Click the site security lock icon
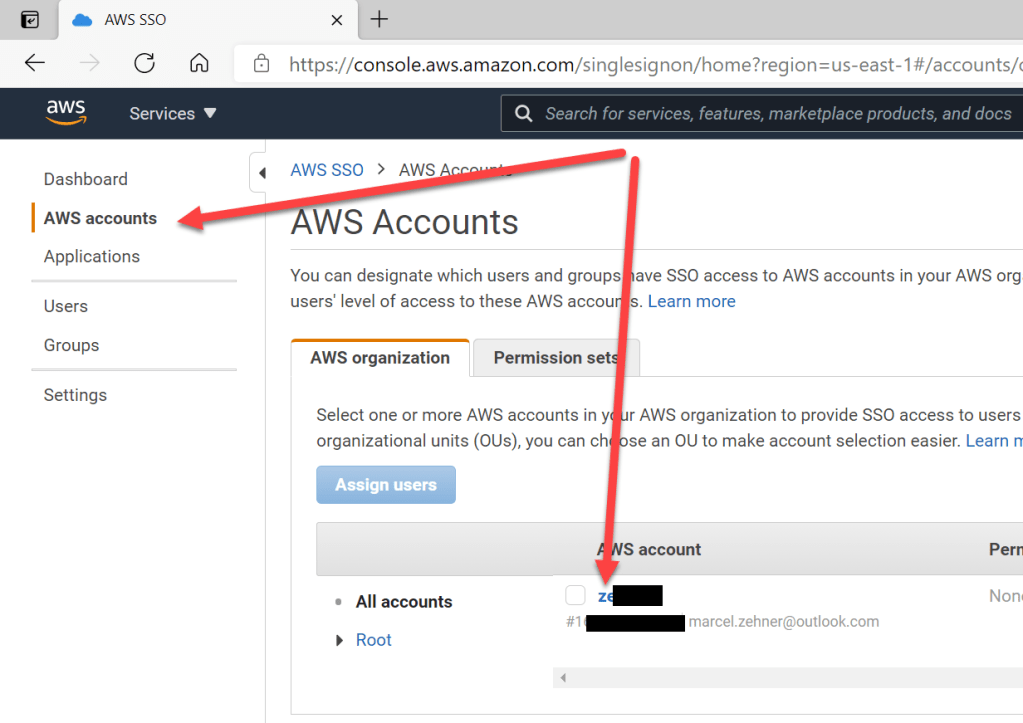This screenshot has width=1023, height=723. coord(262,64)
